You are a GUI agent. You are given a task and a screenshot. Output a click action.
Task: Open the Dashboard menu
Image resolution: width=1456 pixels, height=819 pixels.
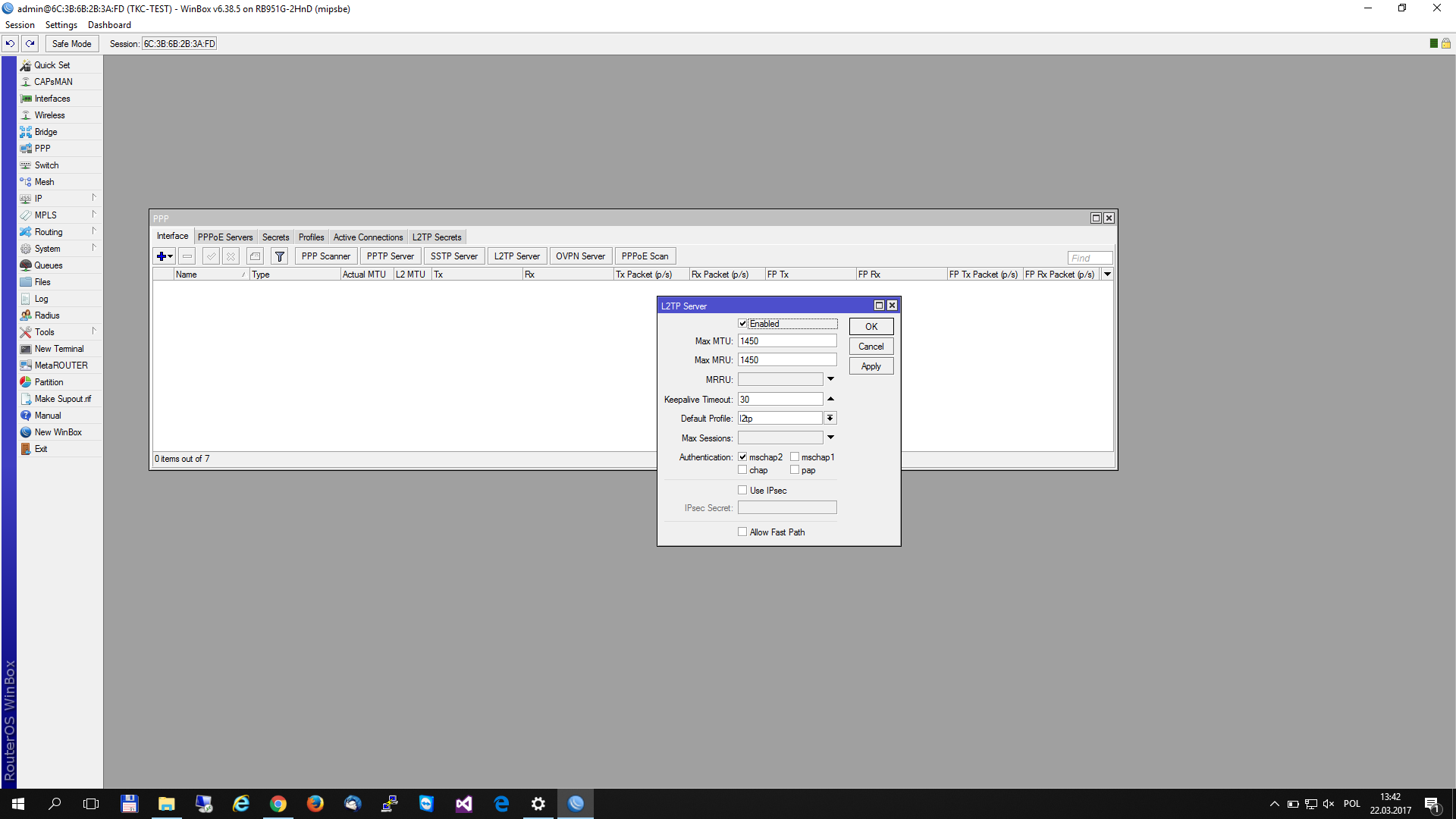109,25
